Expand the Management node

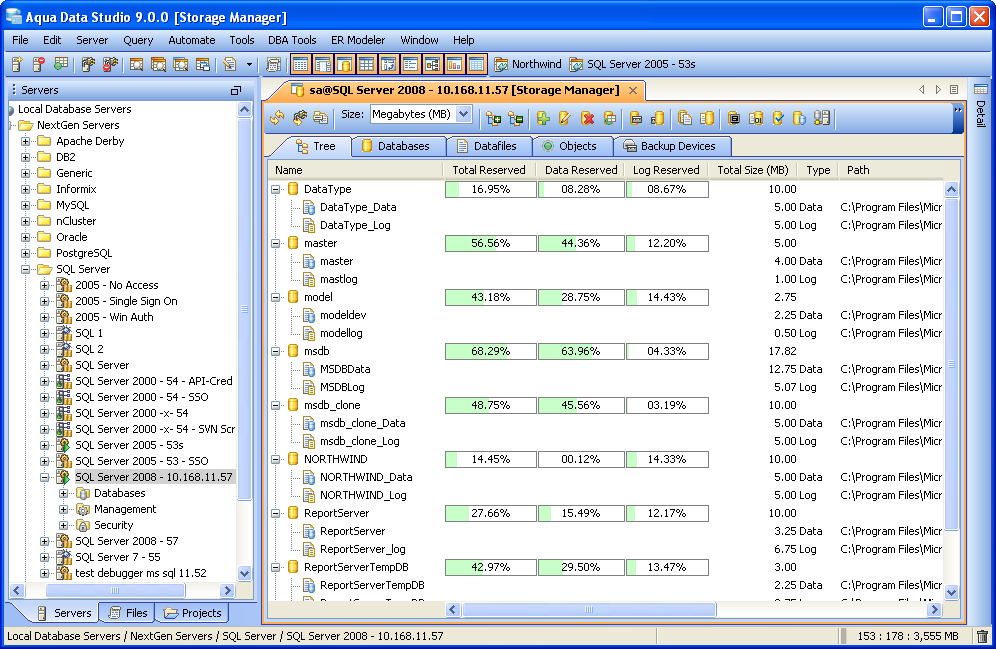64,509
